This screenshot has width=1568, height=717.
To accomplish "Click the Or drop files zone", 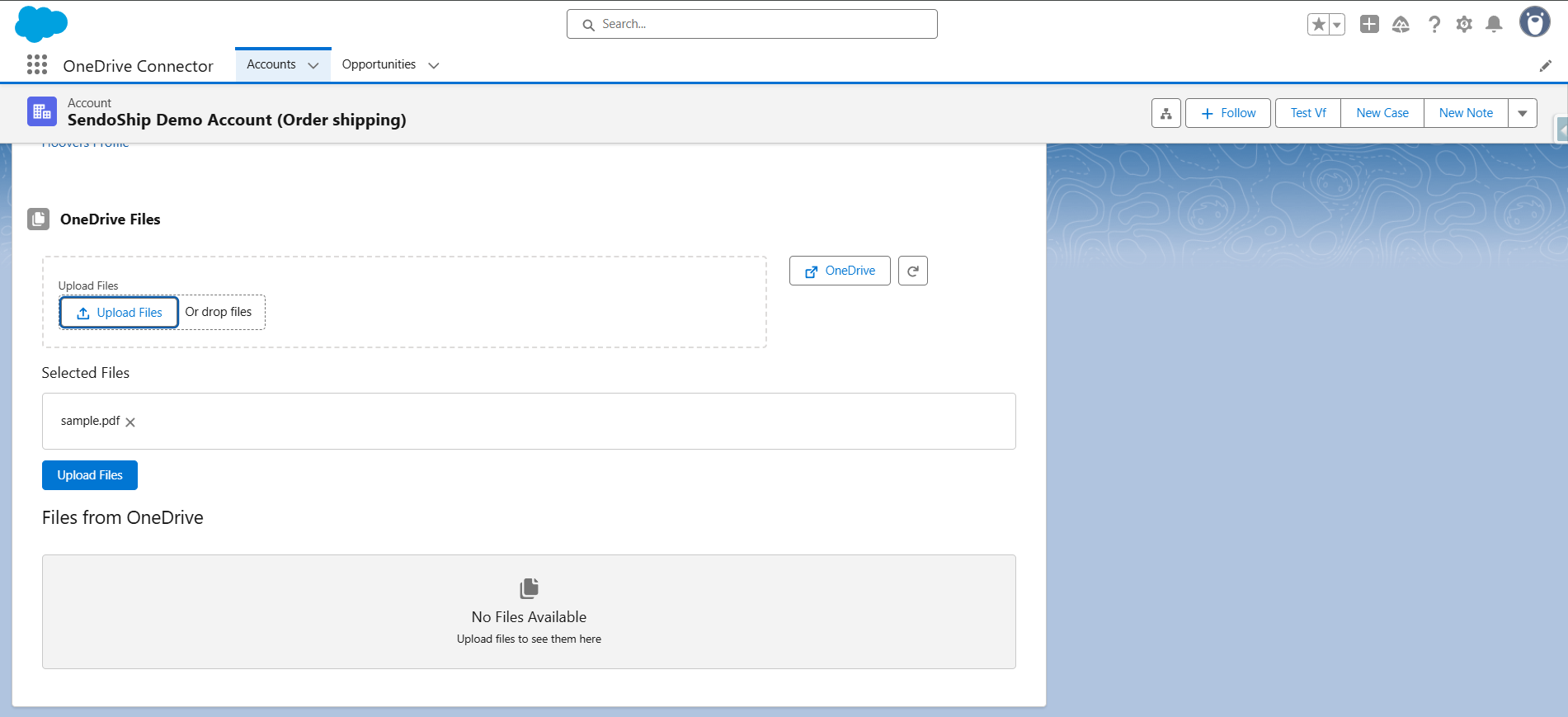I will point(219,312).
